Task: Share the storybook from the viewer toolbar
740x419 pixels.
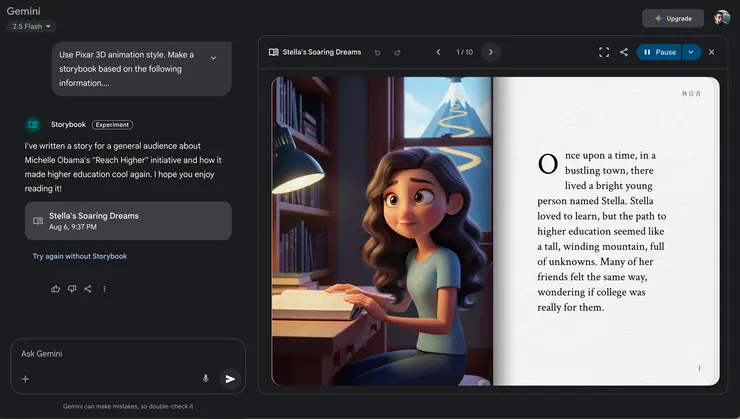Action: click(624, 52)
